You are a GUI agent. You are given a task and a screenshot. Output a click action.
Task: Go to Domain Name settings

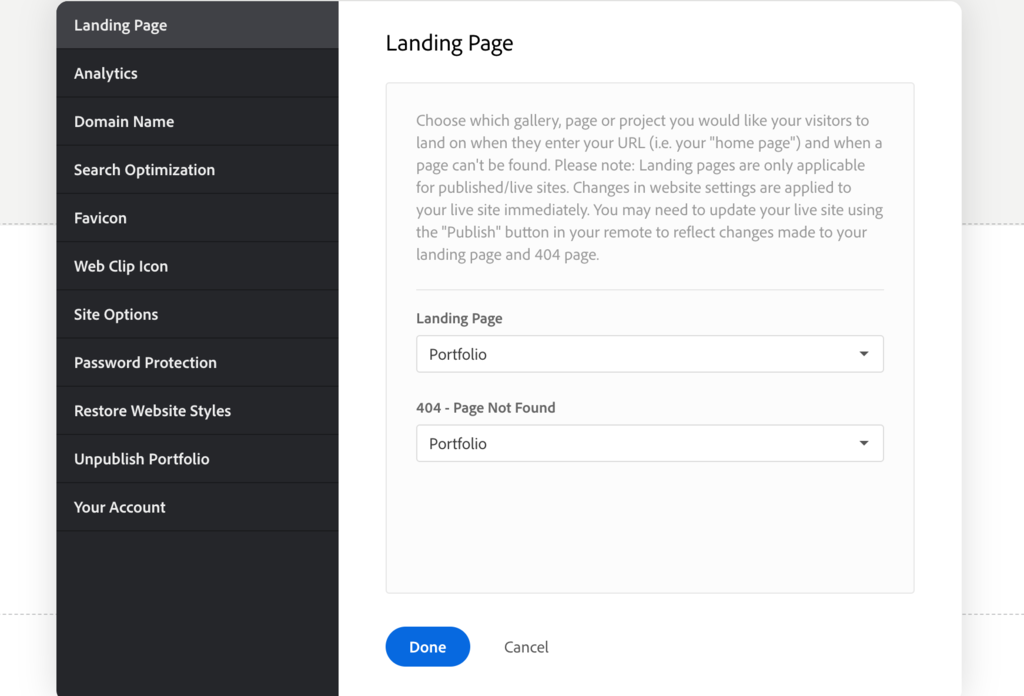pos(197,121)
